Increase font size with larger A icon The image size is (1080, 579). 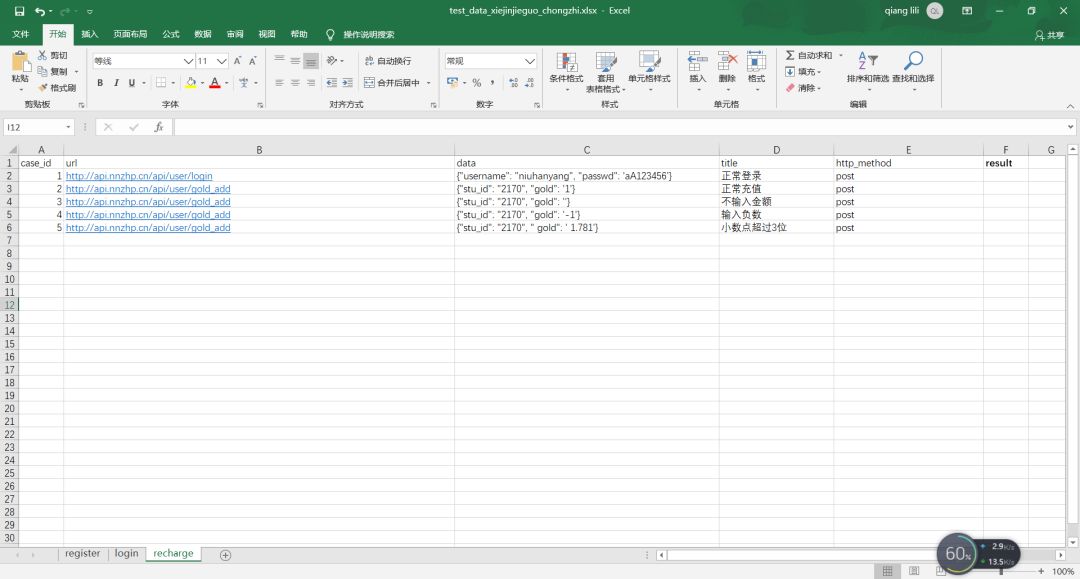pos(238,61)
